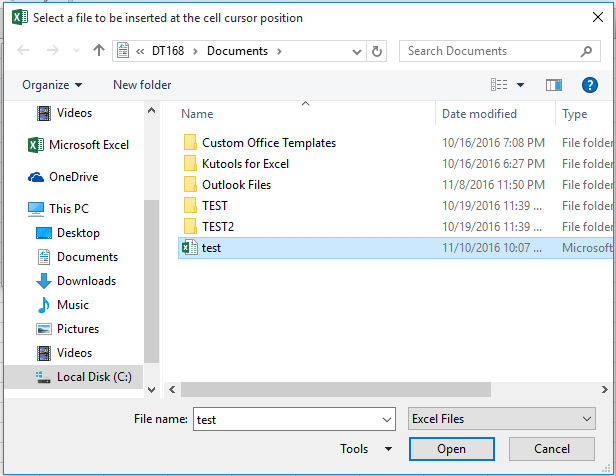Show the preview pane
Screen dimensions: 616x476
[552, 85]
